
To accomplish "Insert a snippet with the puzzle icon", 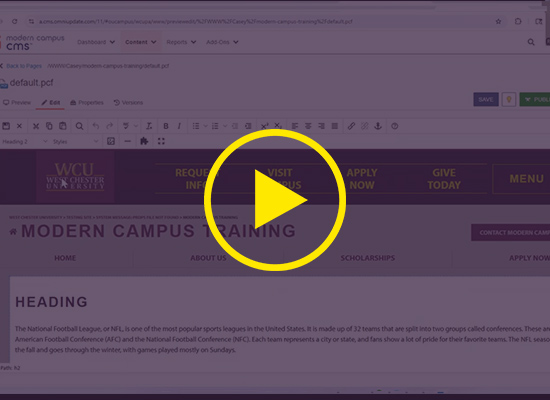I will 144,141.
